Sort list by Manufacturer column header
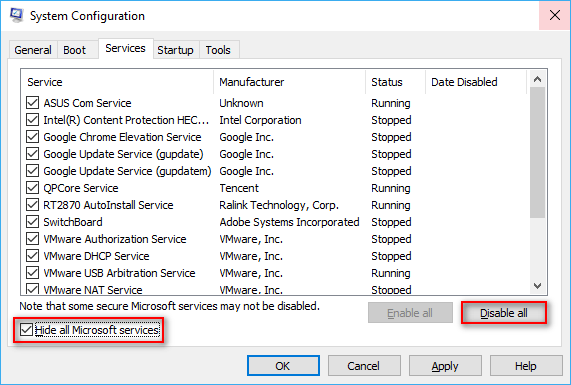571x385 pixels. 290,82
